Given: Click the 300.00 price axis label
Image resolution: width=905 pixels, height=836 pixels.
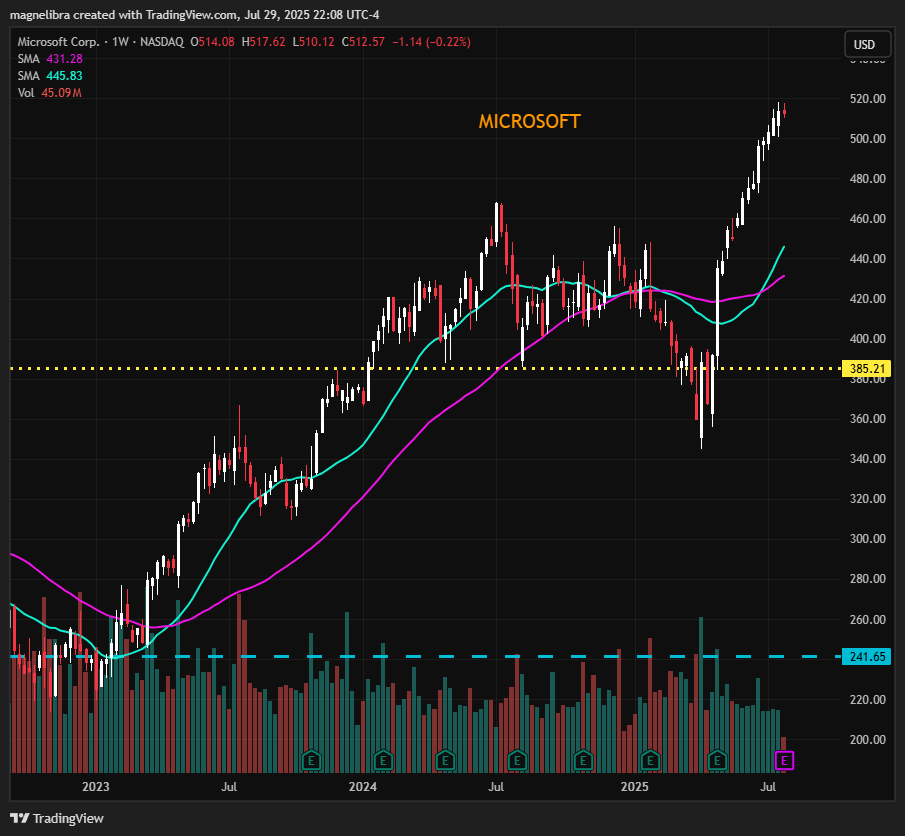Looking at the screenshot, I should point(867,539).
